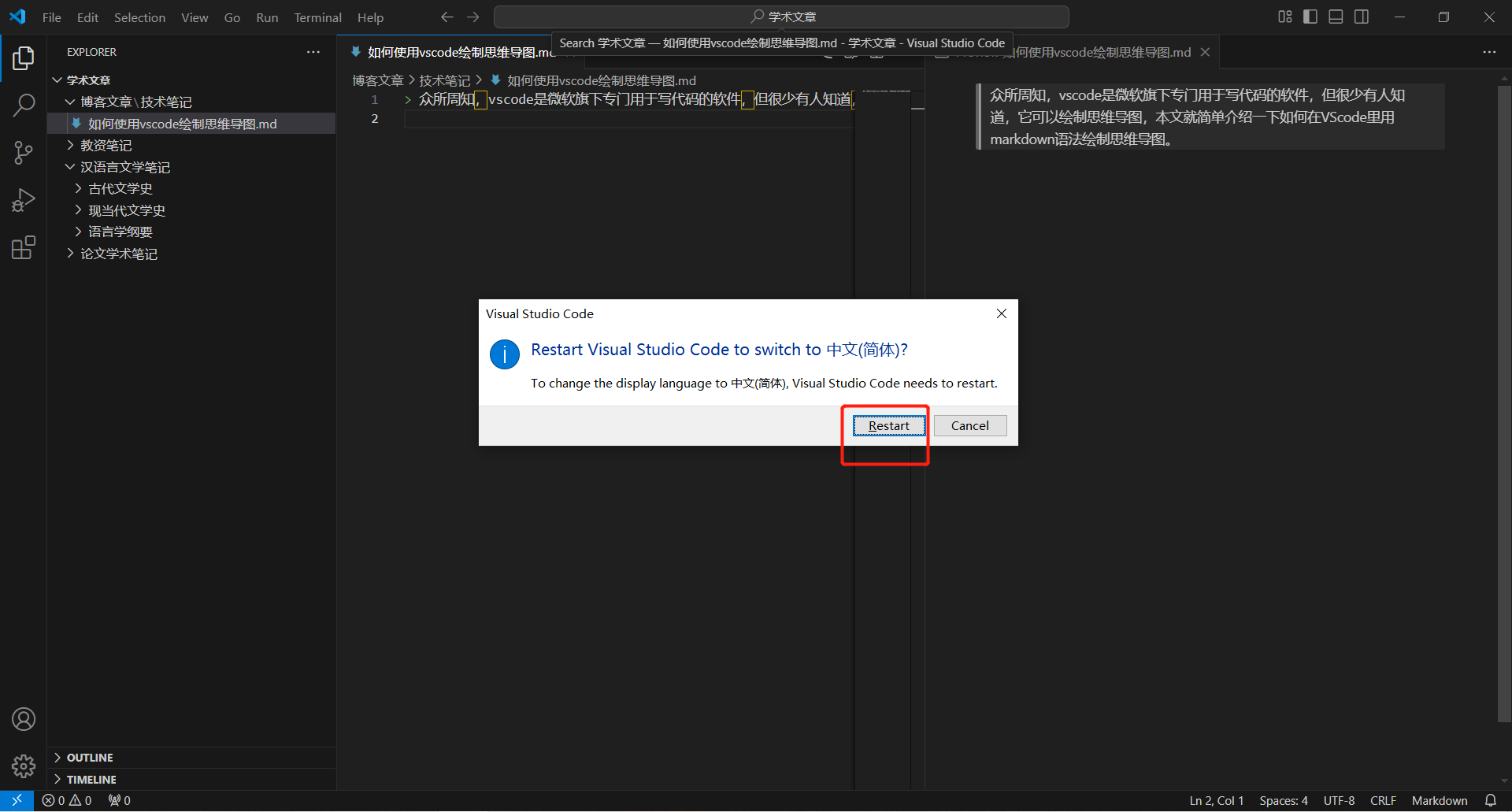Expand the TIMELINE section

pos(191,780)
